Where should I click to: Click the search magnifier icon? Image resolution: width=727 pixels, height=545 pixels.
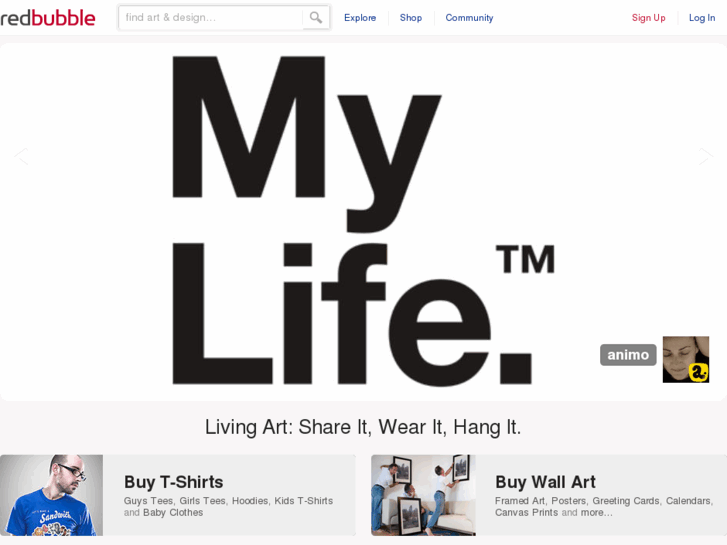tap(316, 18)
